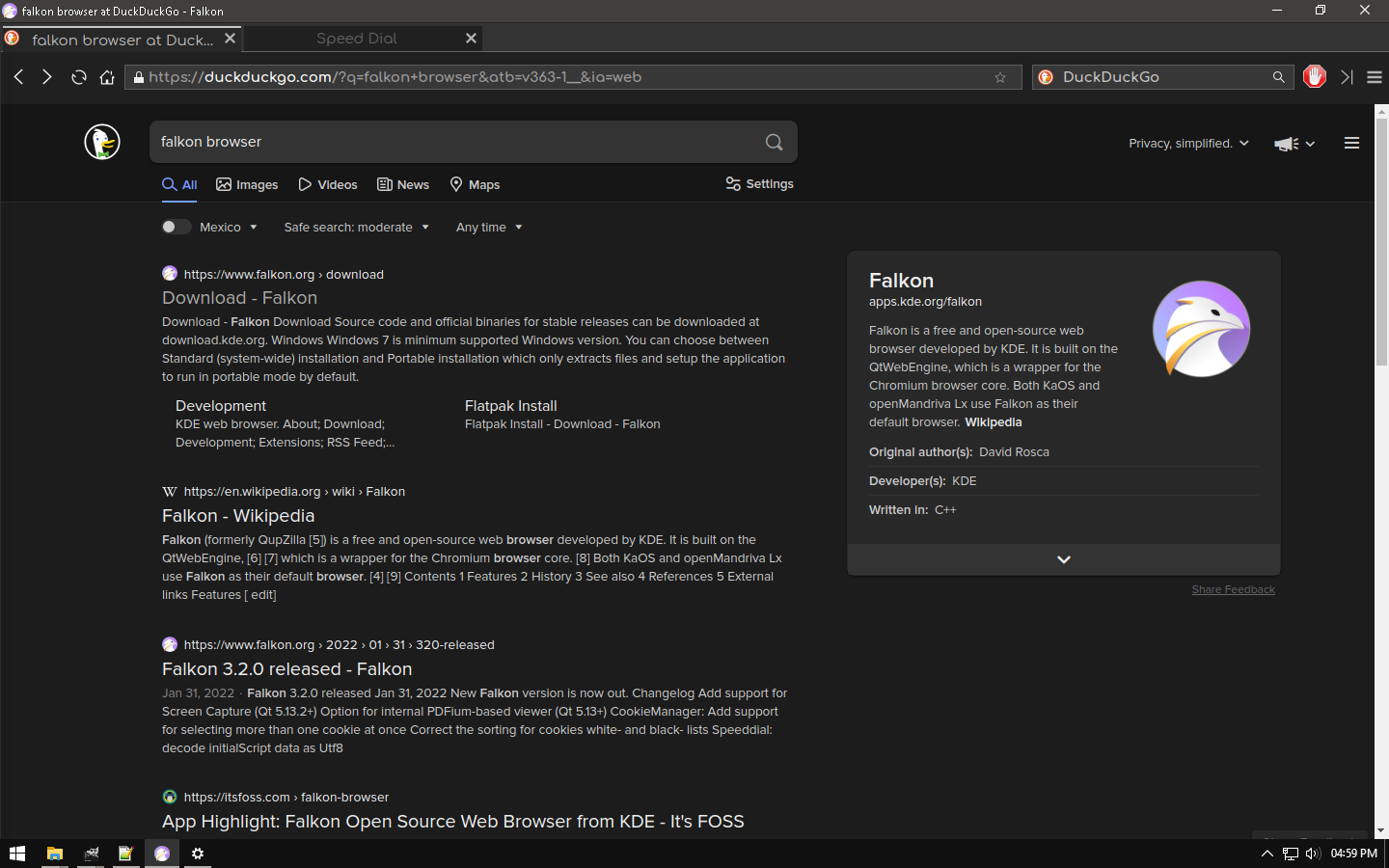Toggle the Mexico region switch
The height and width of the screenshot is (868, 1389).
tap(176, 227)
